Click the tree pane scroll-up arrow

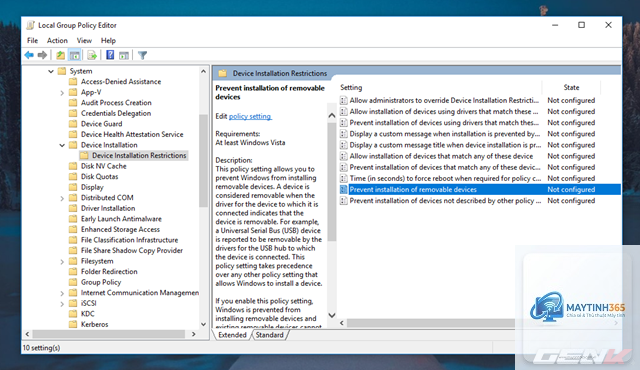pos(203,71)
